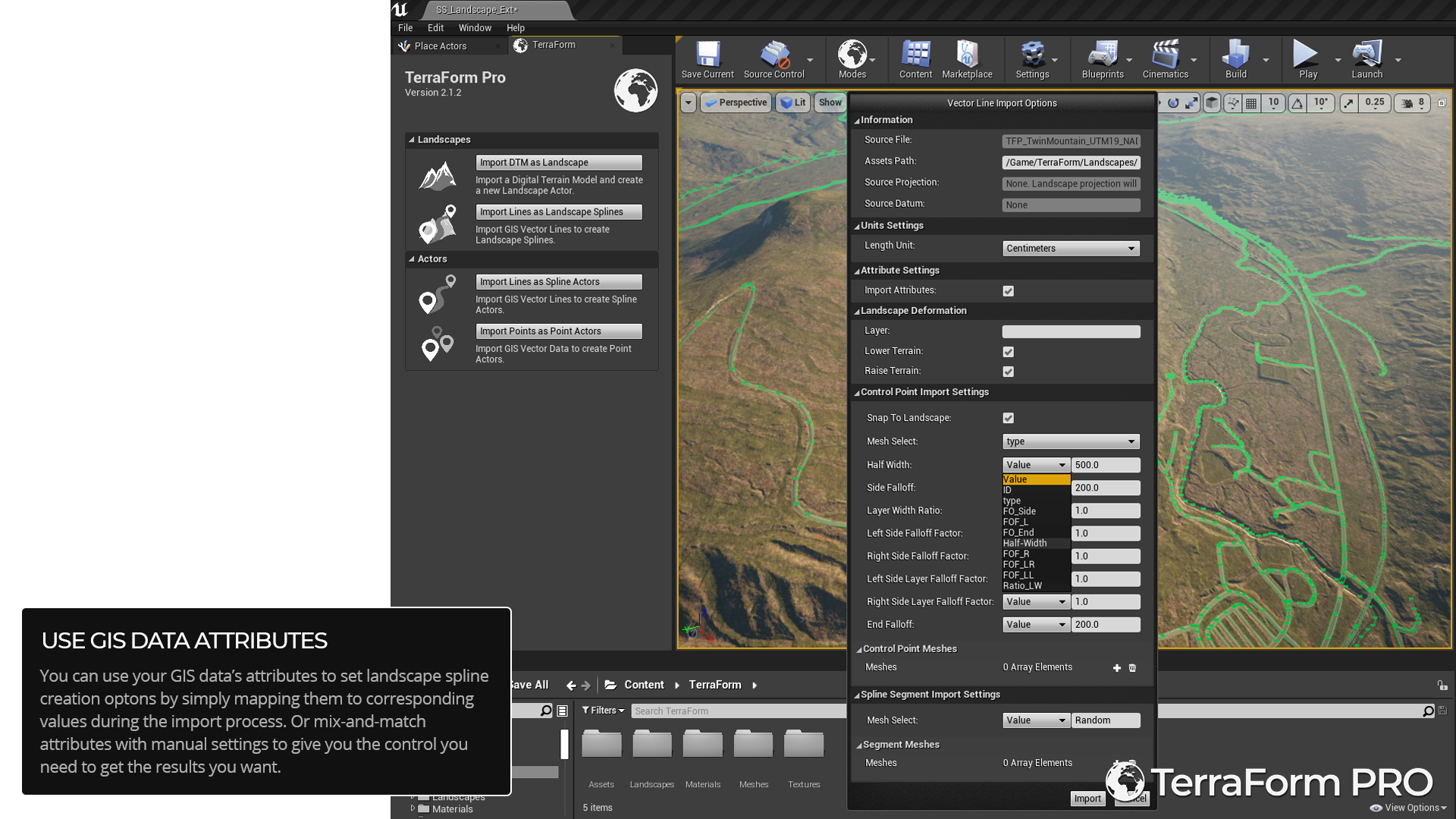Toggle the Snap To Landscape checkbox
This screenshot has width=1456, height=819.
(x=1008, y=418)
